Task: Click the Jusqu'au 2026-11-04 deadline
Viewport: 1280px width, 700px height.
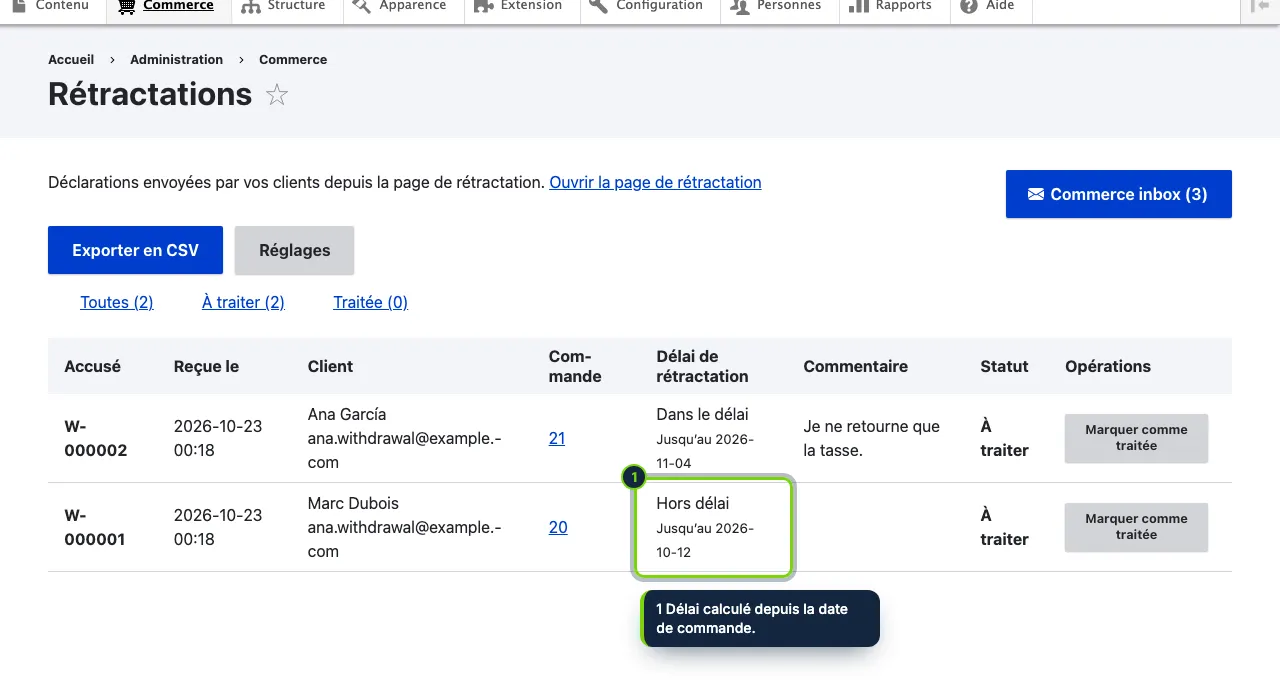Action: click(705, 451)
